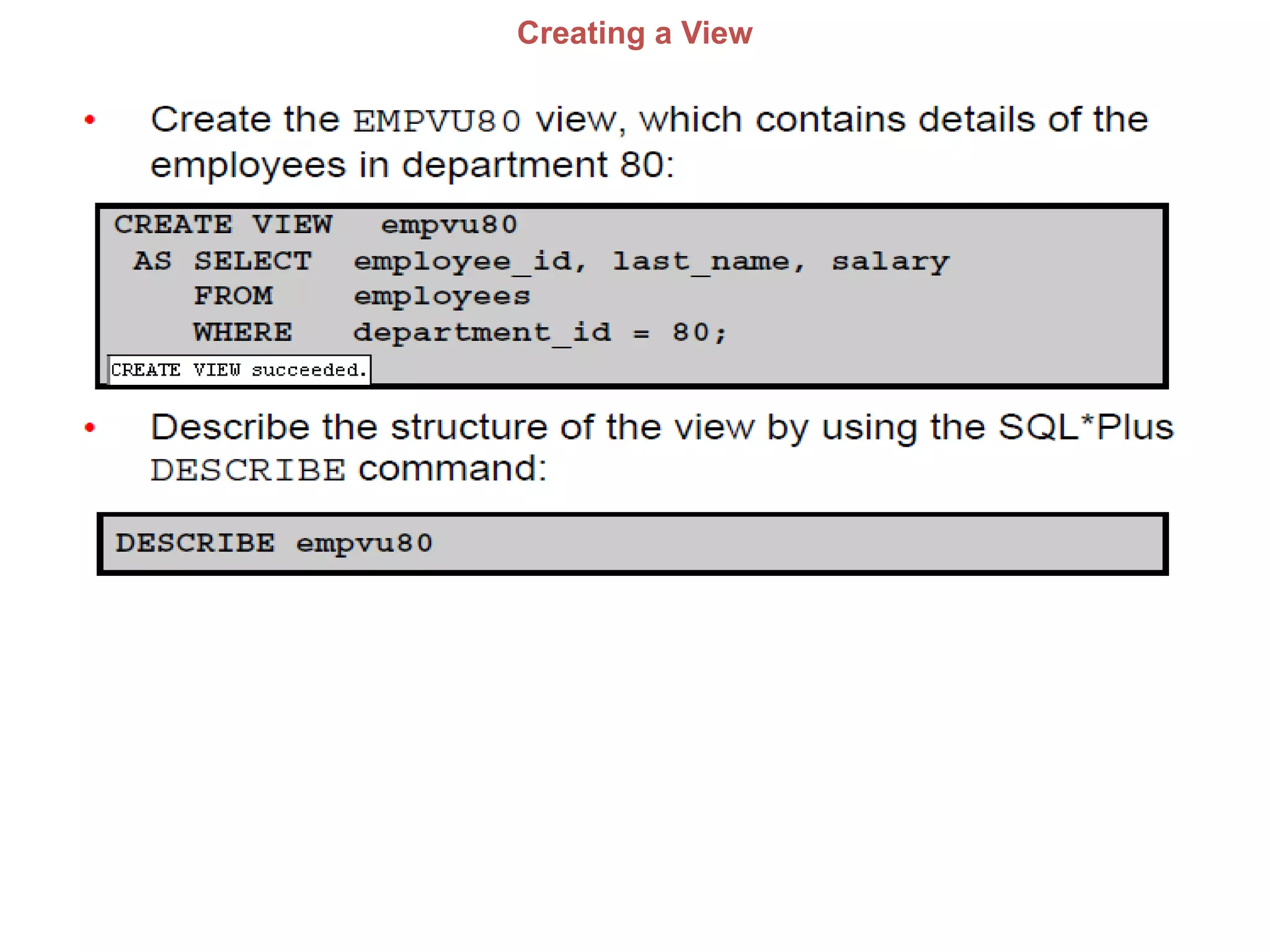Screen dimensions: 1270x952
Task: Click 'CREATE VIEW' keyword in code box
Action: pyautogui.click(x=223, y=224)
